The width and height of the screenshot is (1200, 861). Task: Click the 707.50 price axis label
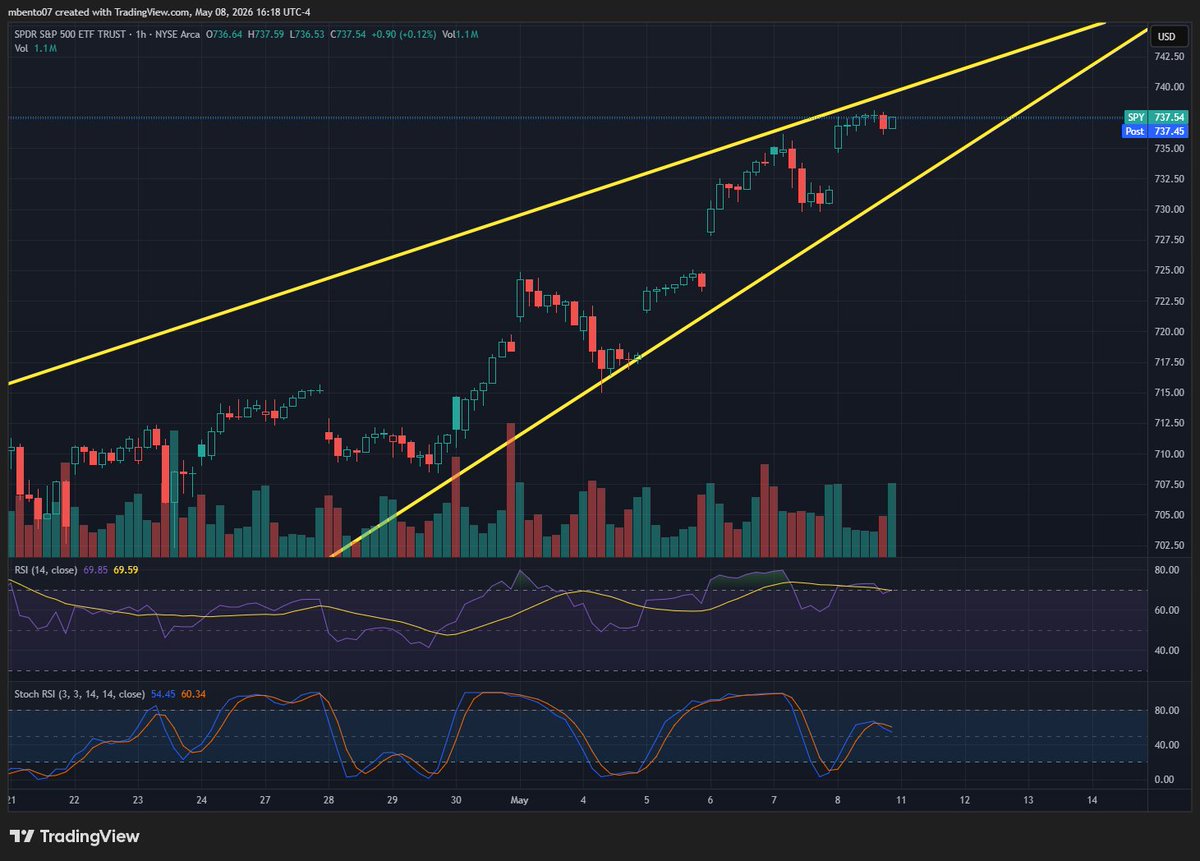click(1169, 484)
